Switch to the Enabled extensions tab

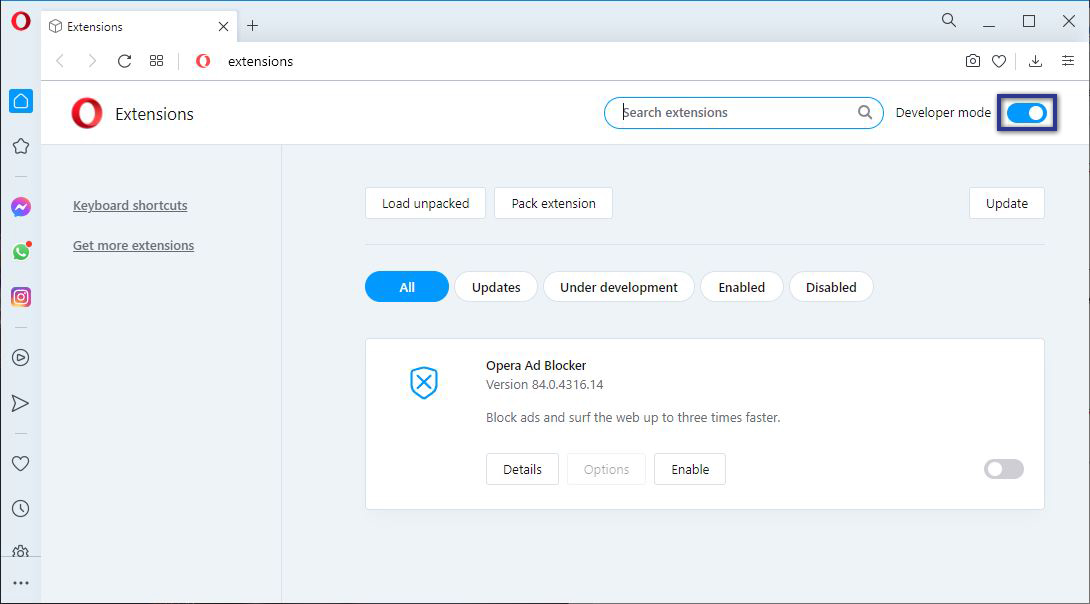741,287
